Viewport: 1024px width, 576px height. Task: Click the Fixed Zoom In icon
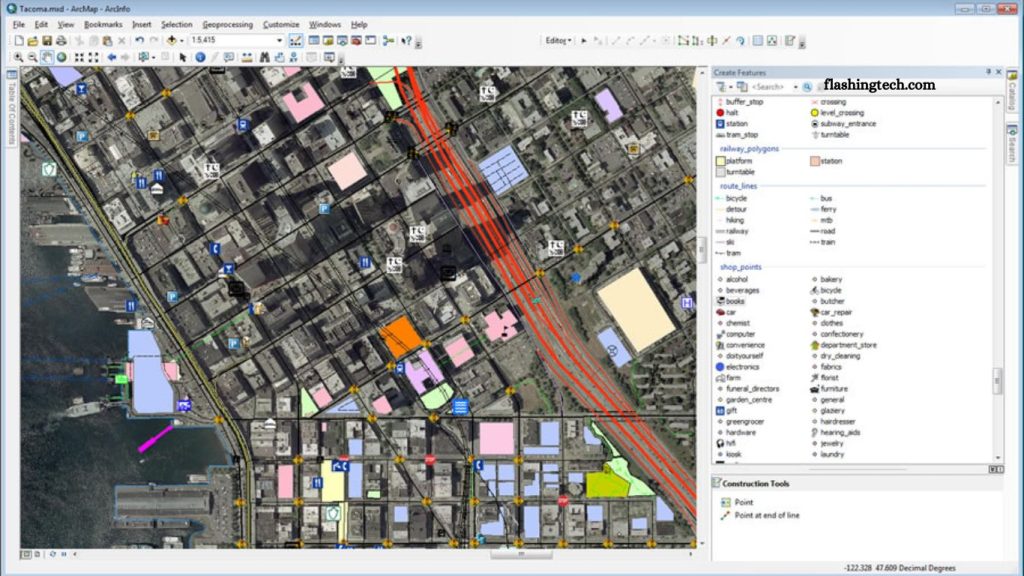79,57
